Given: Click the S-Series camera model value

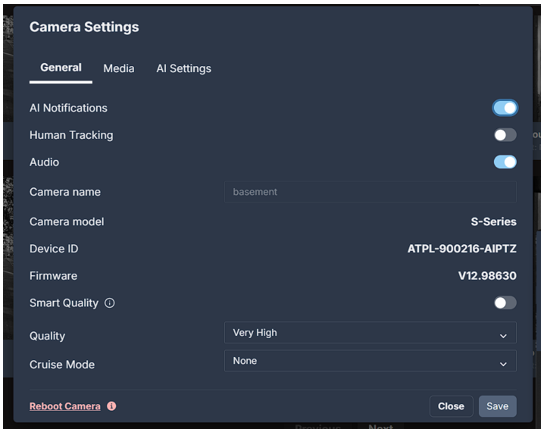Looking at the screenshot, I should pyautogui.click(x=494, y=222).
